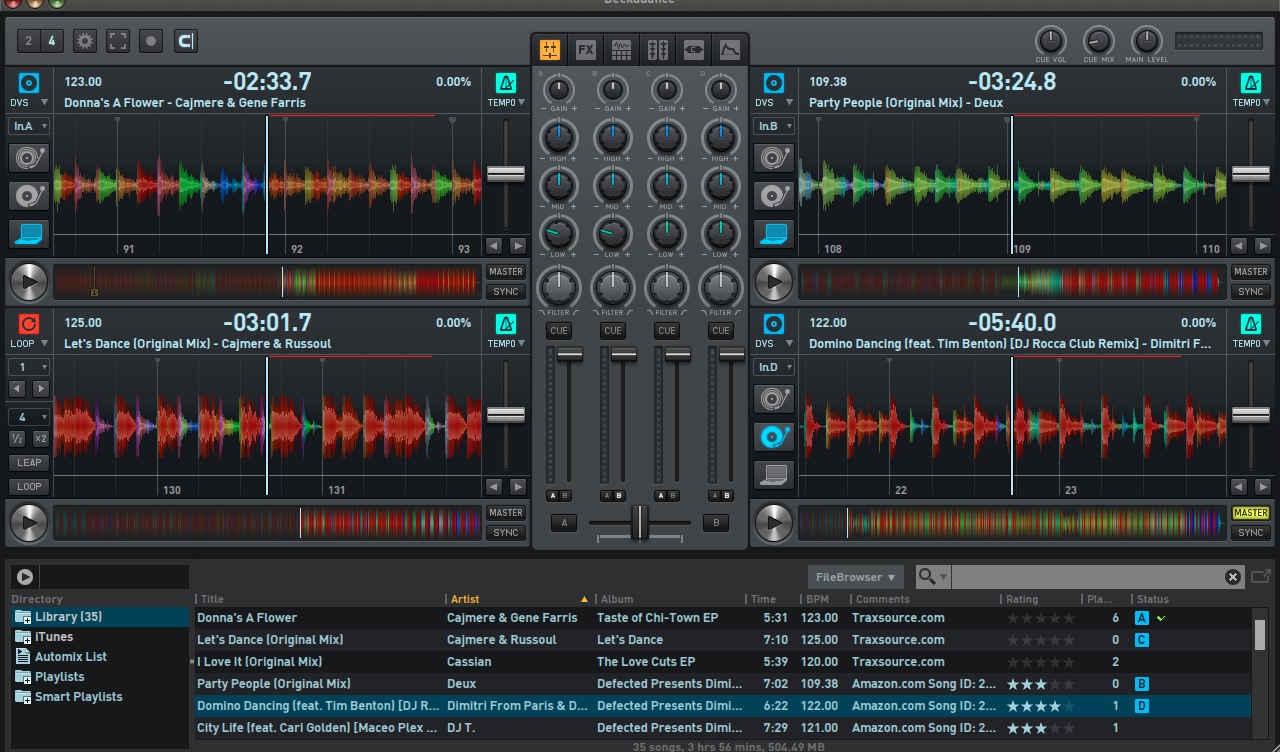This screenshot has width=1280, height=752.
Task: Click the record button in top toolbar
Action: [x=151, y=41]
